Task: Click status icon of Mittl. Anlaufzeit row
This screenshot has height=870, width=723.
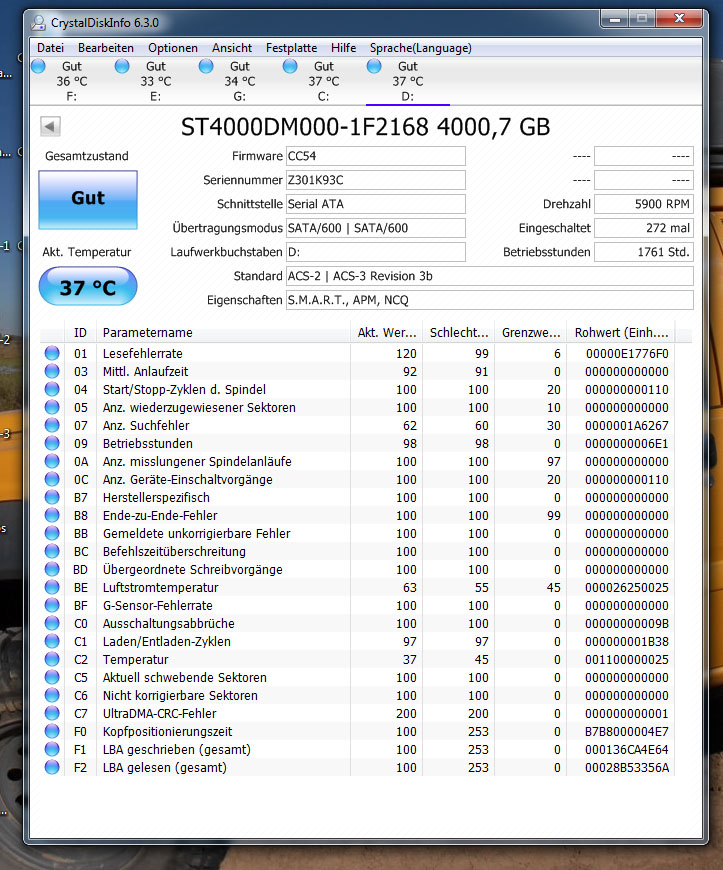Action: [52, 371]
